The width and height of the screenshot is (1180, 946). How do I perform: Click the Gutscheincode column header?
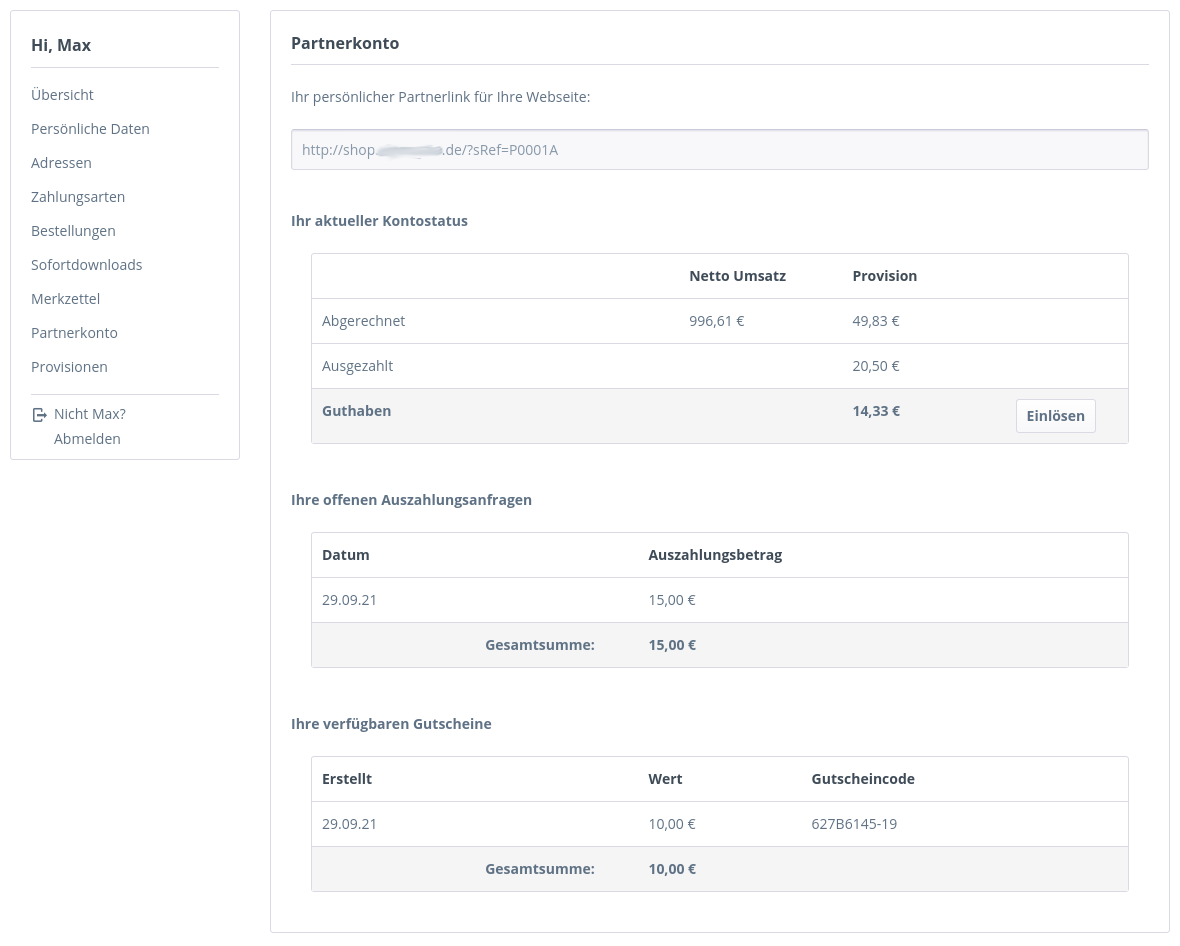862,779
